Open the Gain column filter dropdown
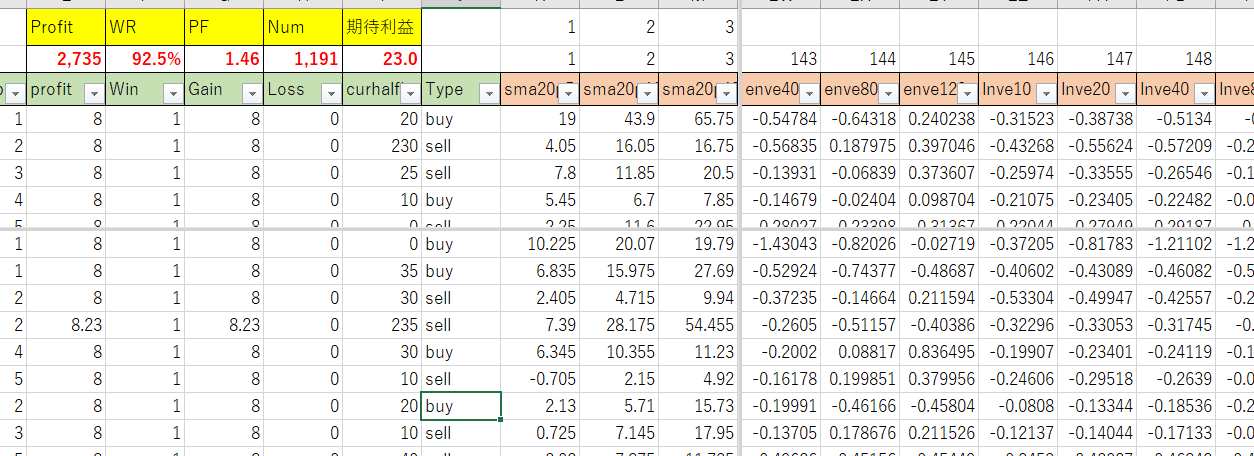Viewport: 1254px width, 456px height. 251,92
